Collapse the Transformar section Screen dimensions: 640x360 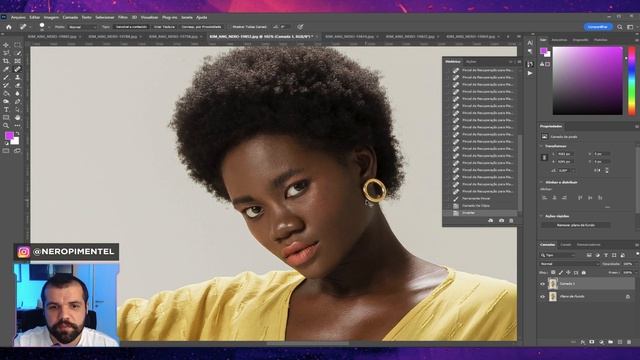542,146
